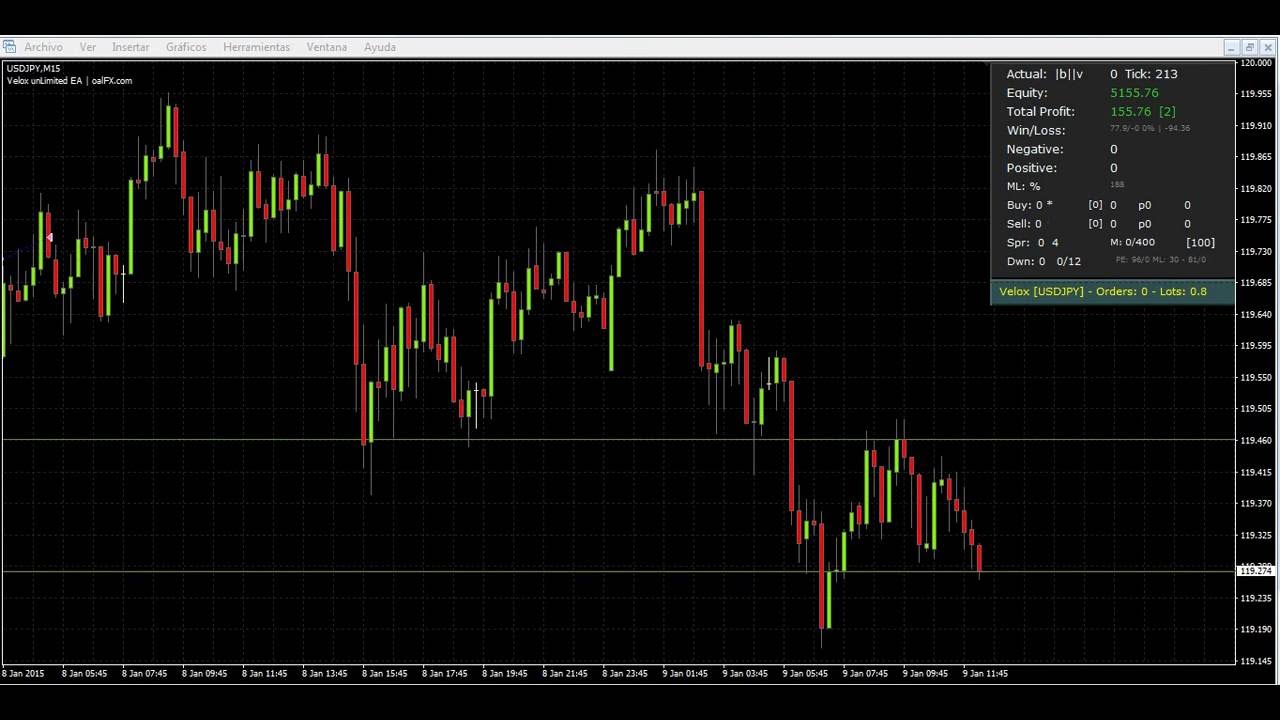Open the Herramientas menu
Screen dimensions: 1280x720
[x=256, y=47]
